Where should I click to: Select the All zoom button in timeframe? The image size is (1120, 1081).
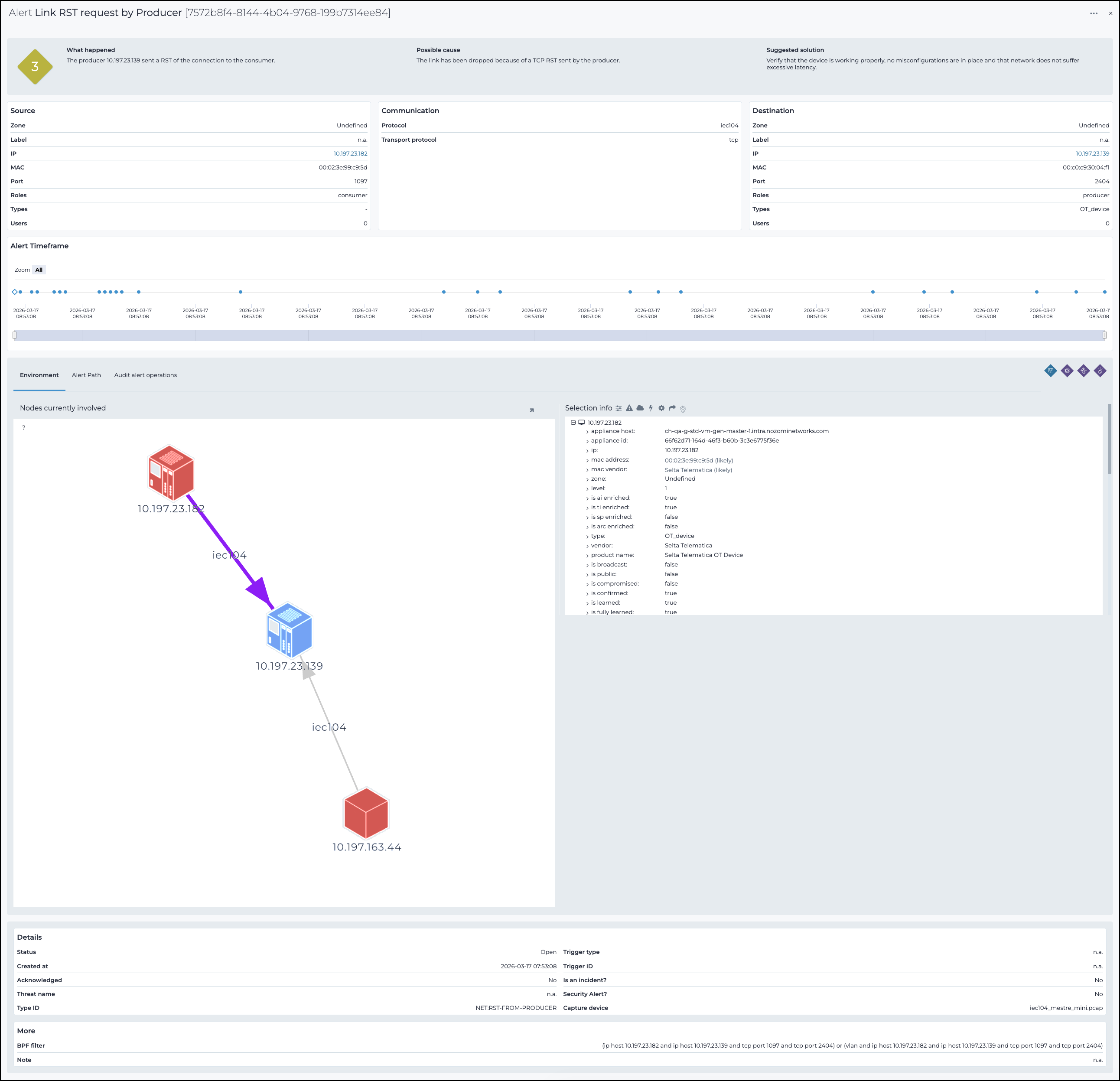39,270
